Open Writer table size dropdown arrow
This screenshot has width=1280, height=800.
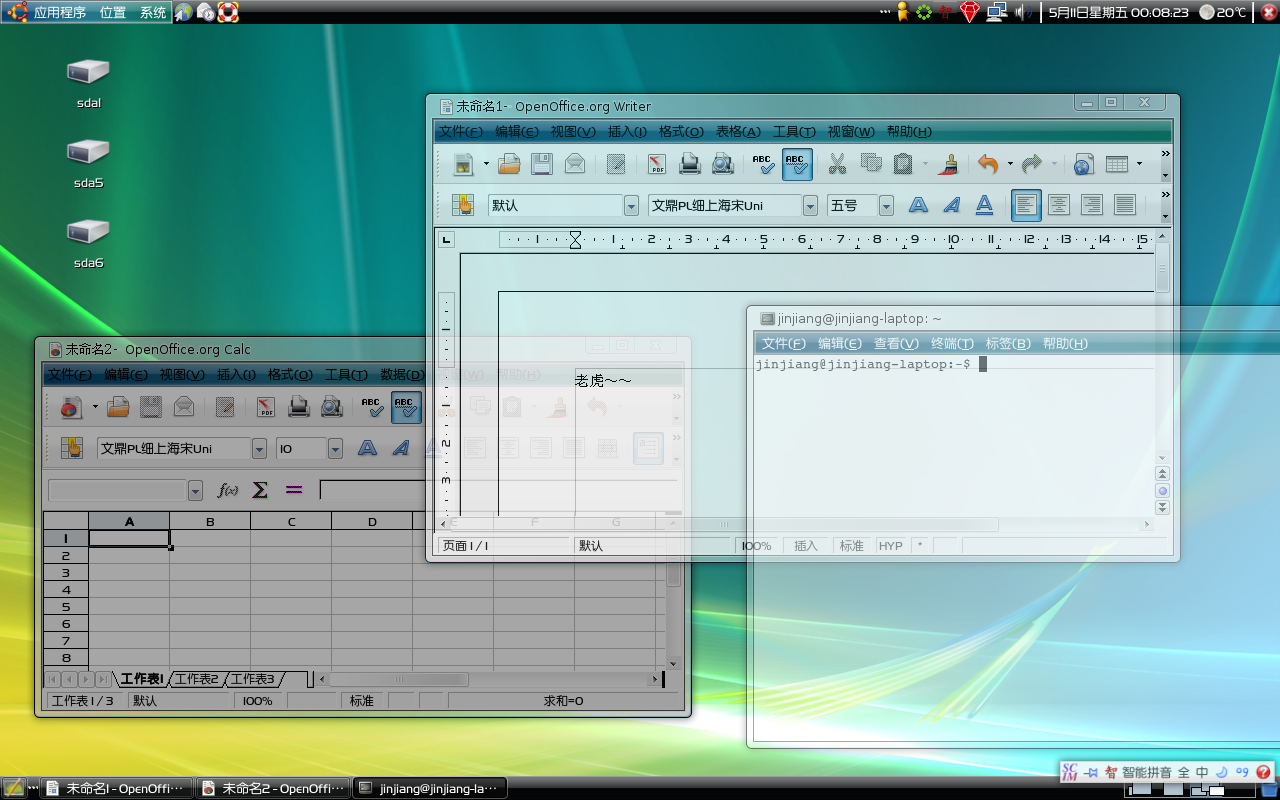click(1139, 164)
